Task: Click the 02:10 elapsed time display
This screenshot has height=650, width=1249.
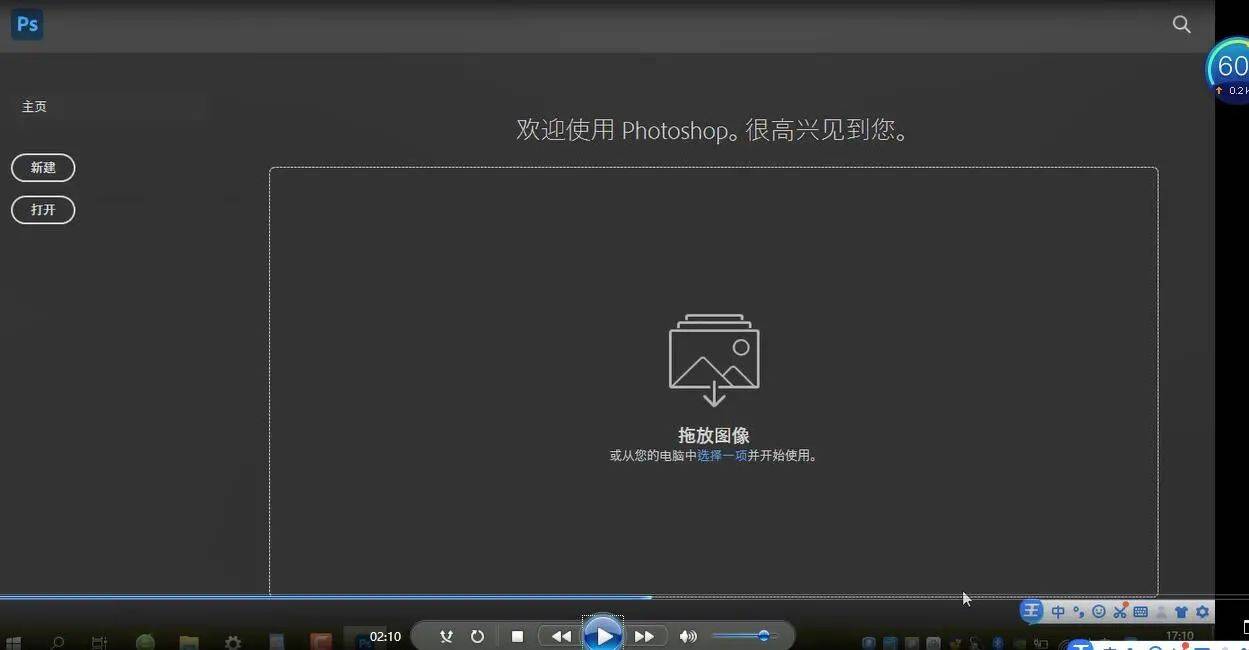Action: (385, 636)
